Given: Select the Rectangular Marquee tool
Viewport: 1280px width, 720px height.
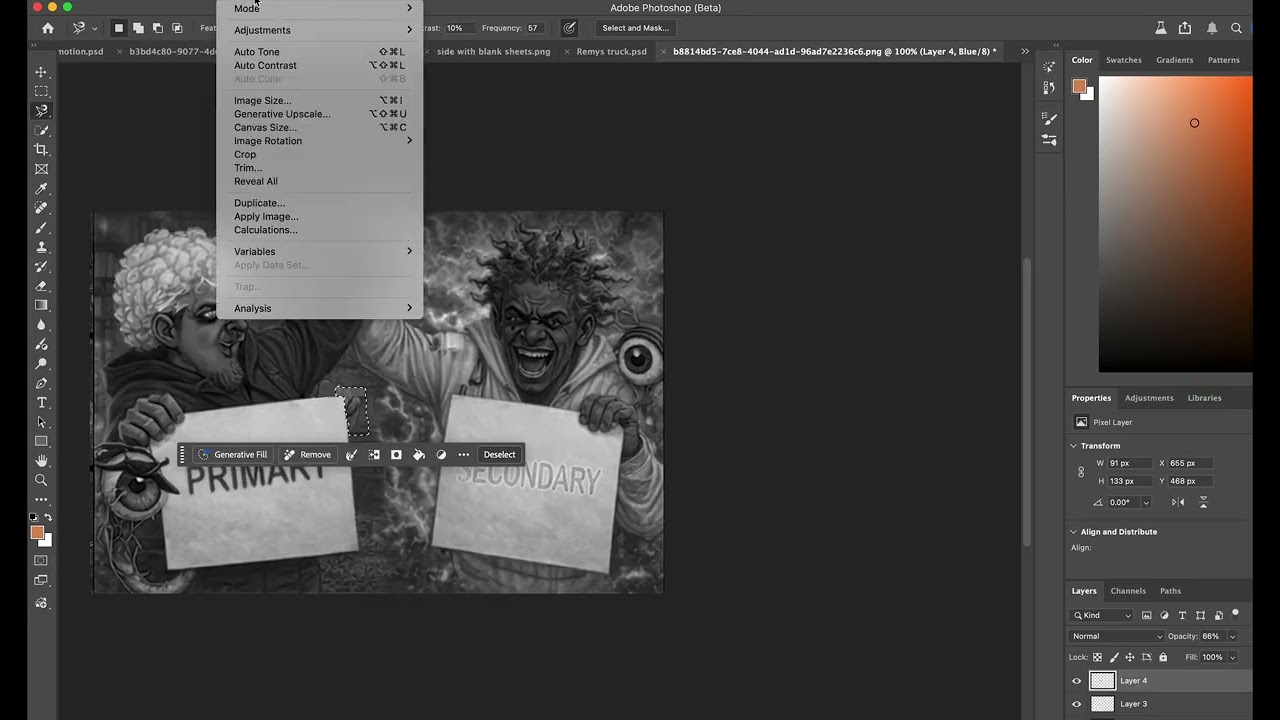Looking at the screenshot, I should (41, 91).
